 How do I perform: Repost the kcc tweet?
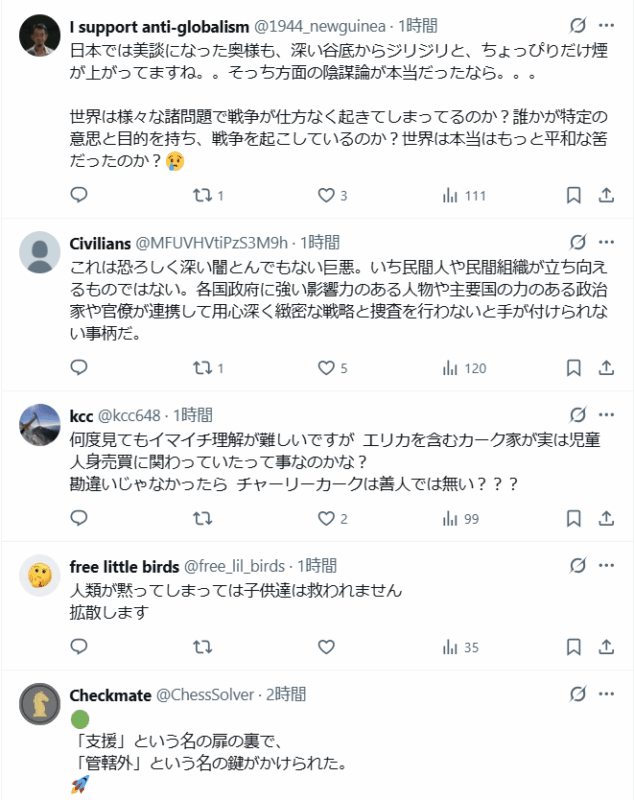point(203,519)
